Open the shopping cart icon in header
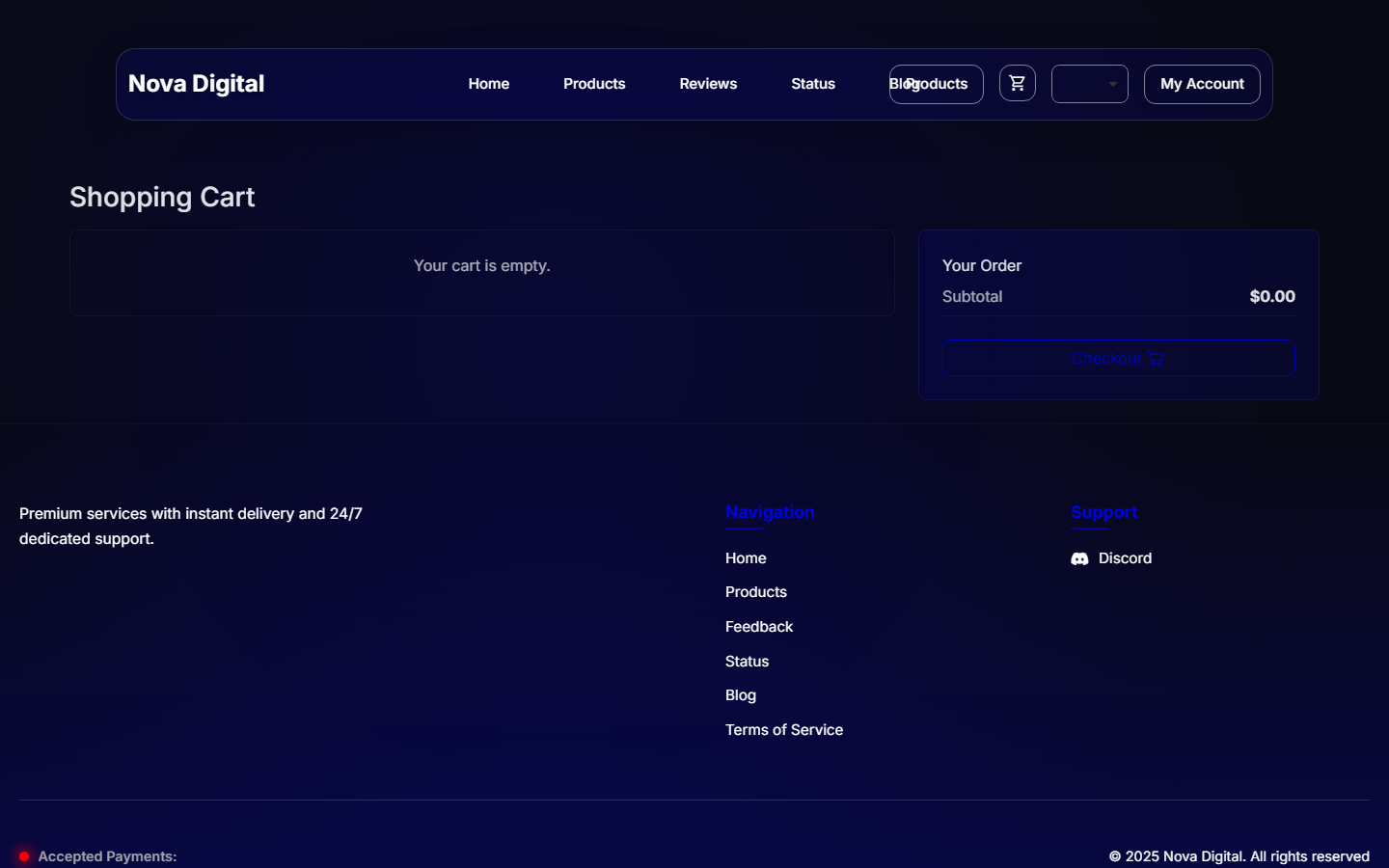This screenshot has width=1389, height=868. tap(1017, 84)
